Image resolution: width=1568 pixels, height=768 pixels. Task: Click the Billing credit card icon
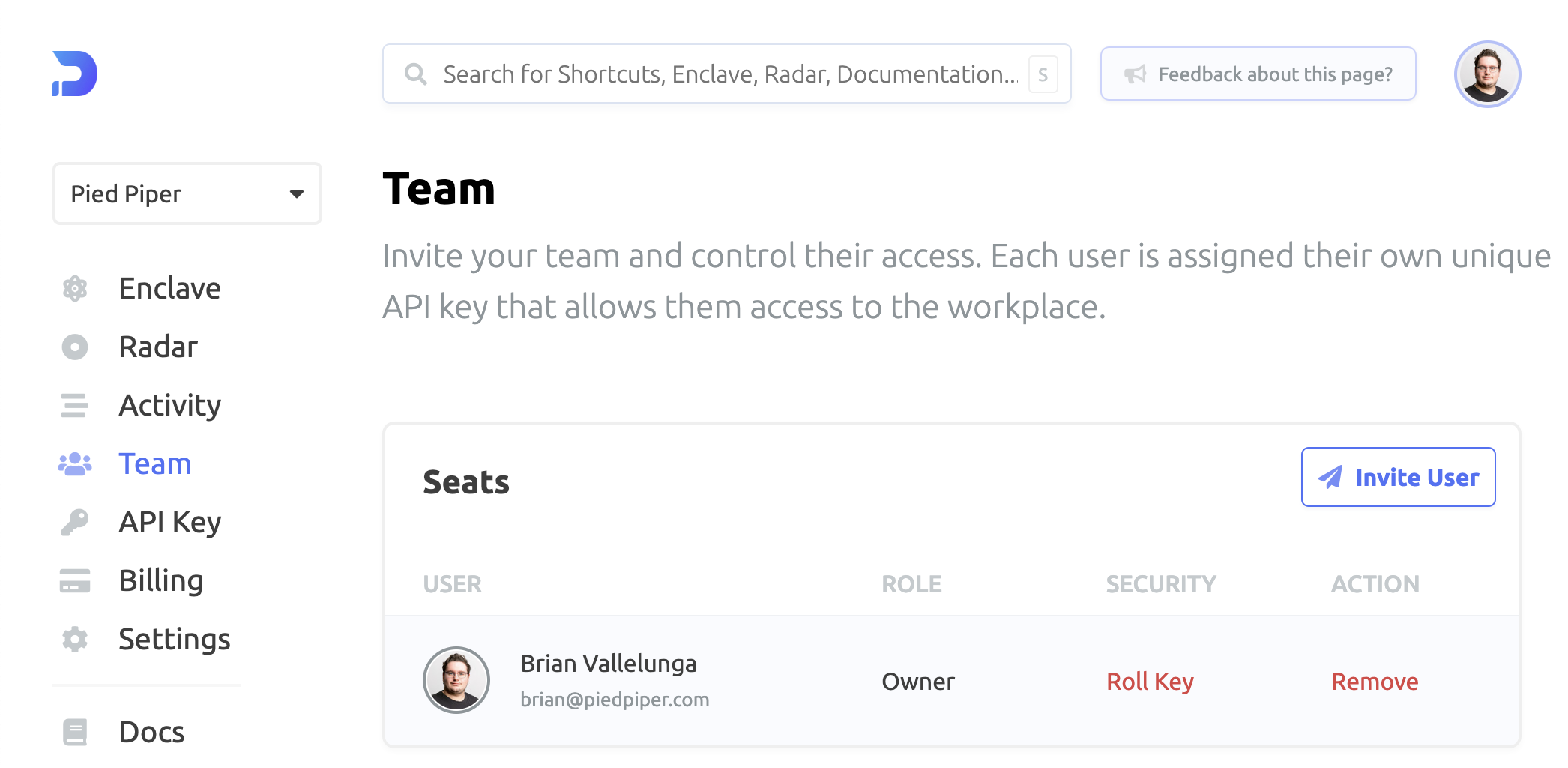click(x=75, y=580)
